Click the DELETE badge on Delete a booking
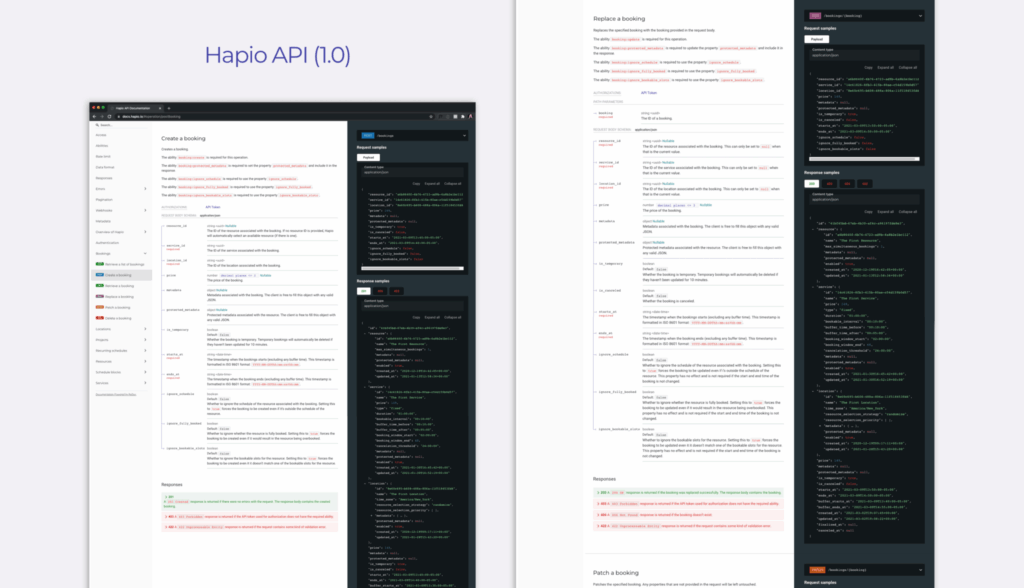 tap(101, 318)
